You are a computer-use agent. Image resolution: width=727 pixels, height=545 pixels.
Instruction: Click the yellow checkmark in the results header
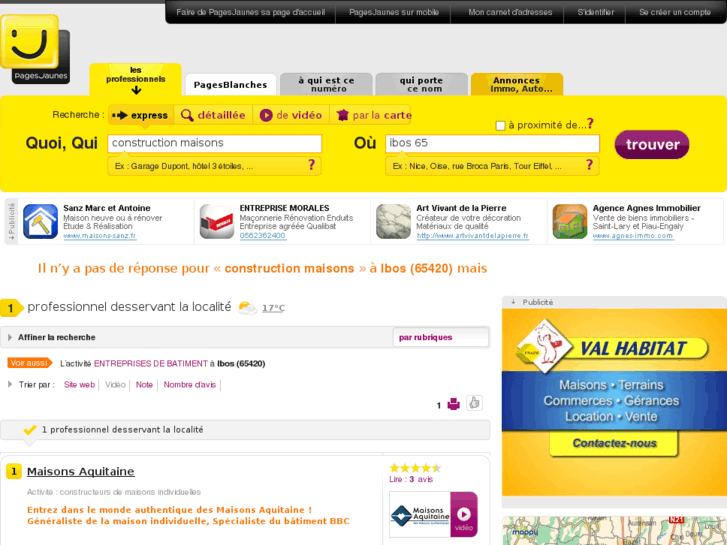point(30,430)
